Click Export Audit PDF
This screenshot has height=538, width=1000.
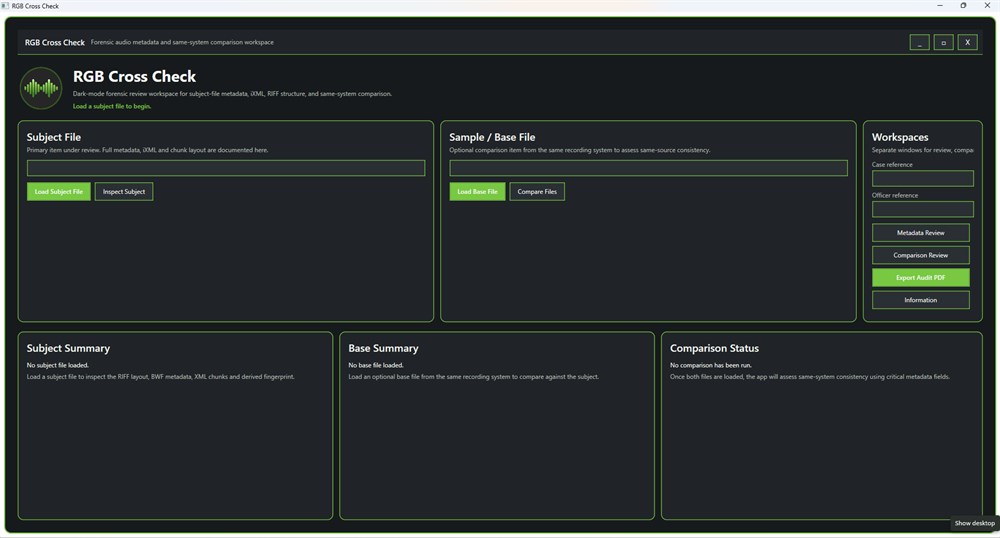pyautogui.click(x=920, y=277)
